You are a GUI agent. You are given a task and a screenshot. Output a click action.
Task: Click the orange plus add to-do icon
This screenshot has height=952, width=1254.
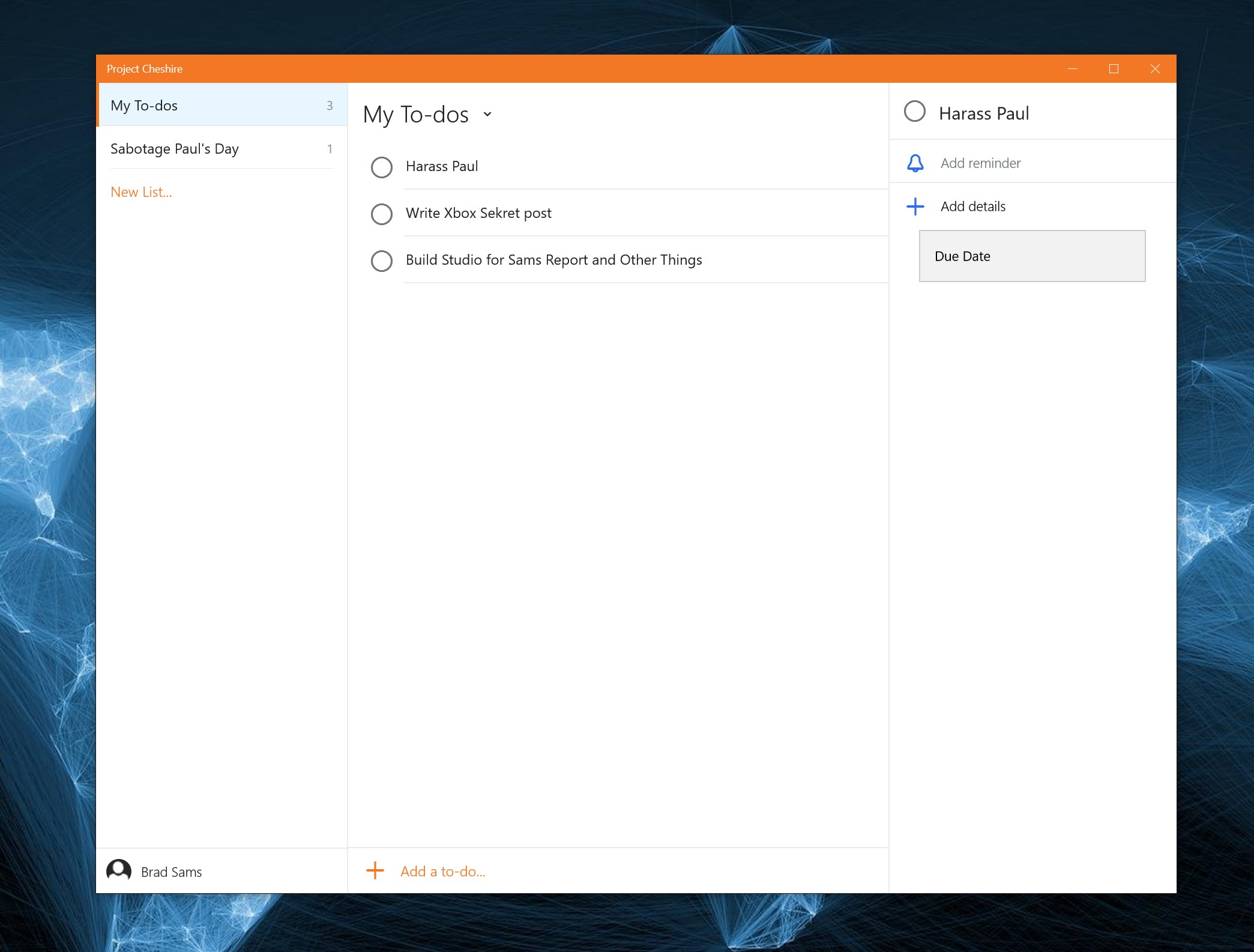[375, 870]
